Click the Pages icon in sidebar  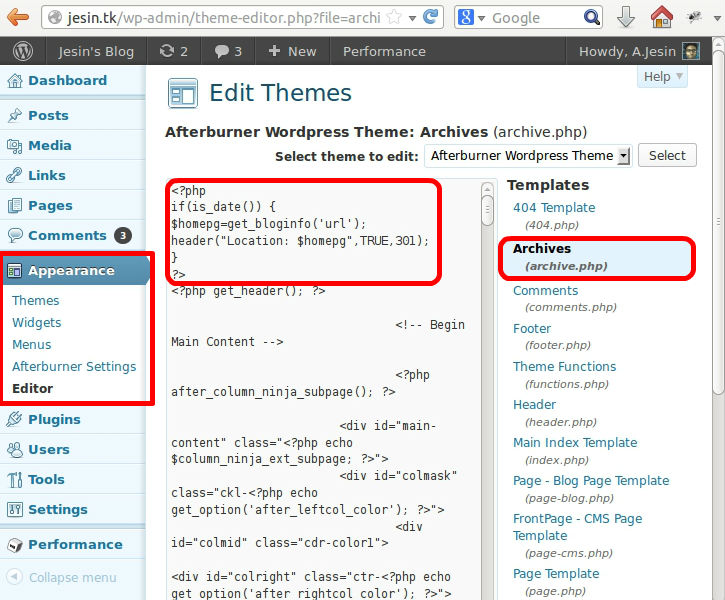(15, 206)
